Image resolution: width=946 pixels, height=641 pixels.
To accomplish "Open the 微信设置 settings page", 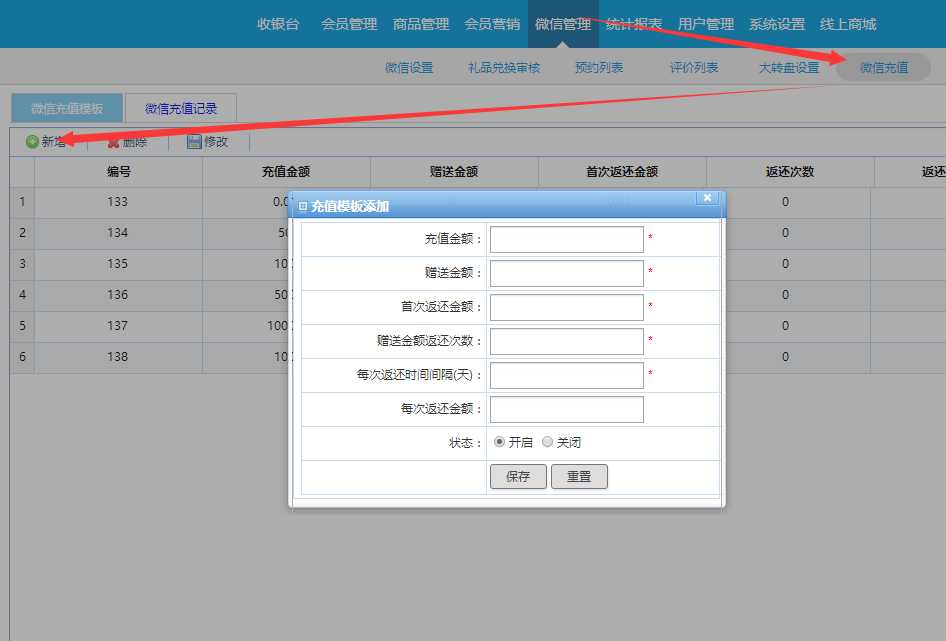I will (408, 67).
